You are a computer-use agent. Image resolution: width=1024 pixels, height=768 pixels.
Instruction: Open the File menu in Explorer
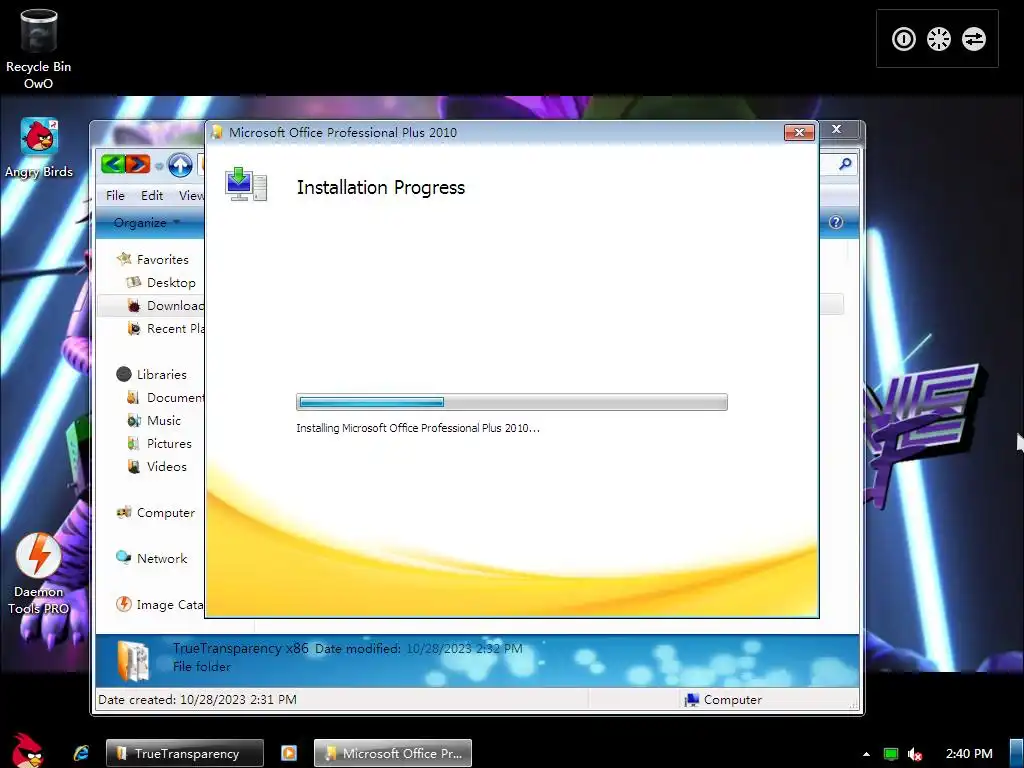click(x=115, y=195)
